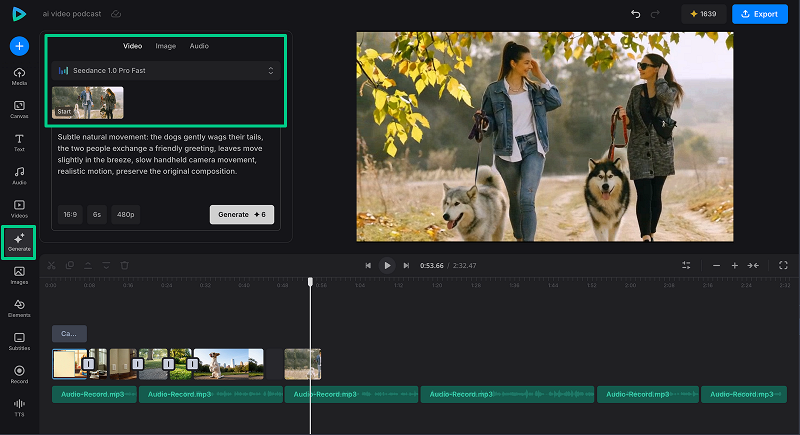
Task: Move layer down with the send-backward icon
Action: tap(106, 265)
